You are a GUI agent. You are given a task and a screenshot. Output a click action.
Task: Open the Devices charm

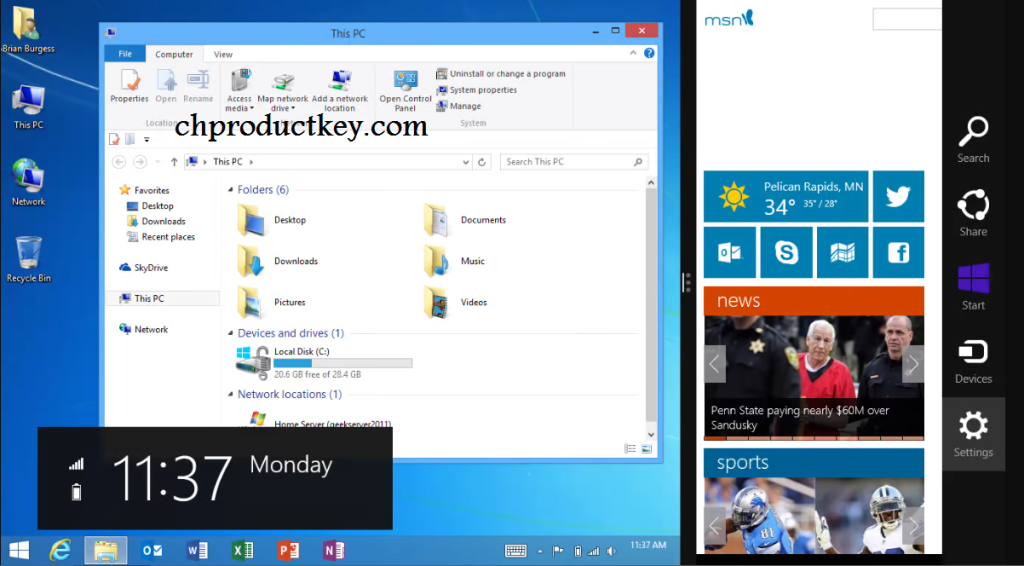coord(973,360)
